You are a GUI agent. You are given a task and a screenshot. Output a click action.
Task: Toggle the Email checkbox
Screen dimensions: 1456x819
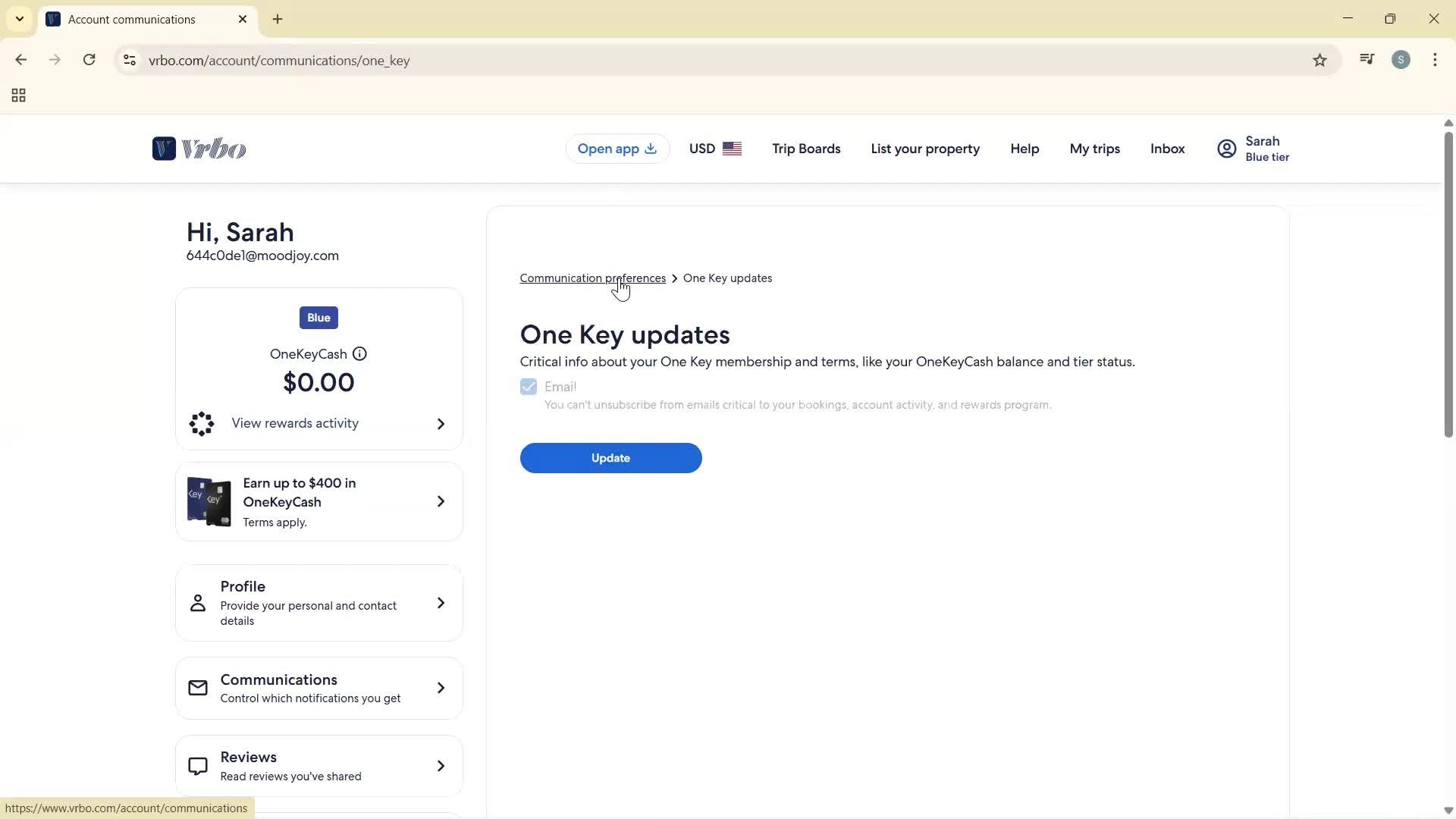529,387
